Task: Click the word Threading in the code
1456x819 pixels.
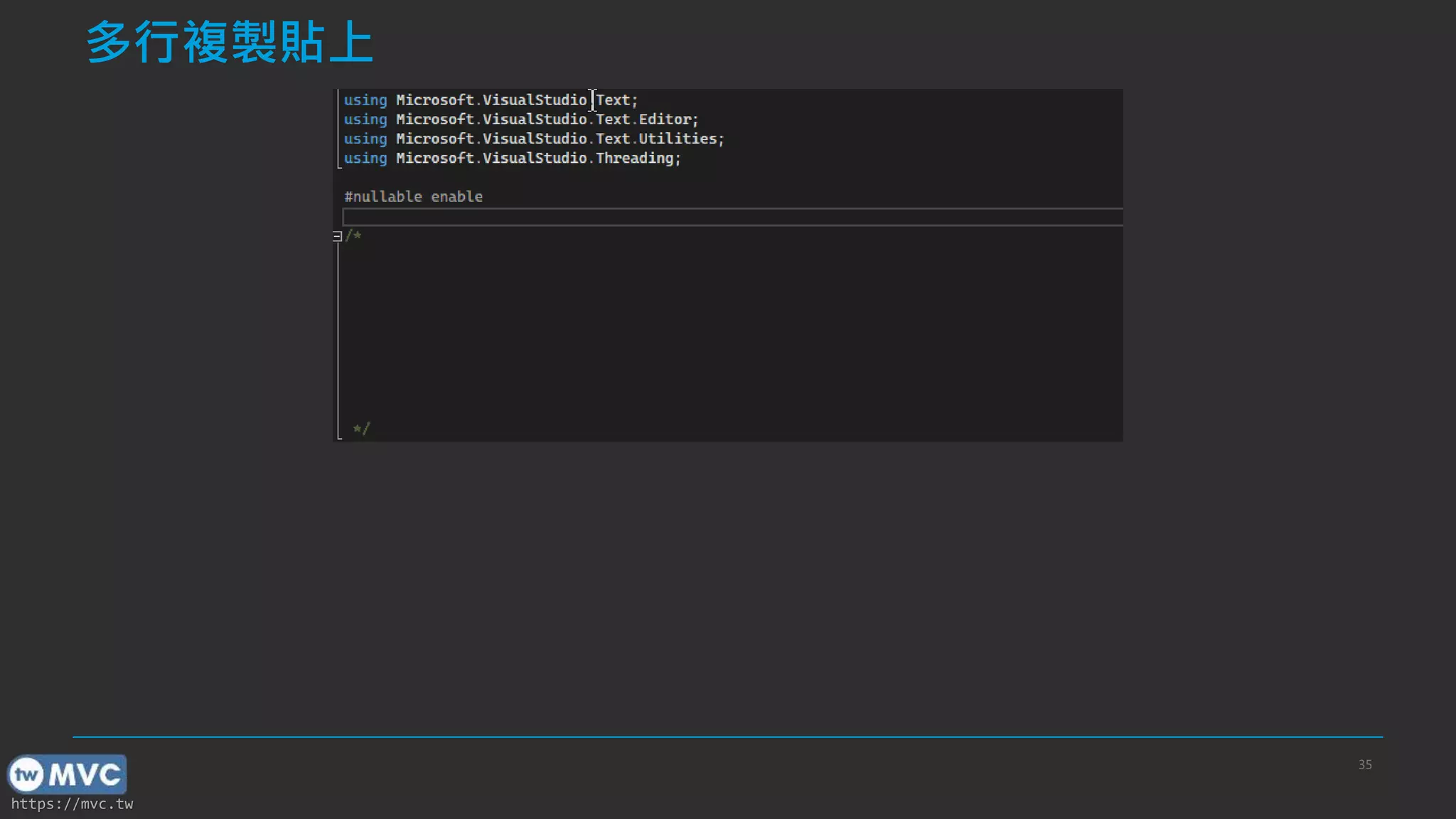Action: click(634, 159)
